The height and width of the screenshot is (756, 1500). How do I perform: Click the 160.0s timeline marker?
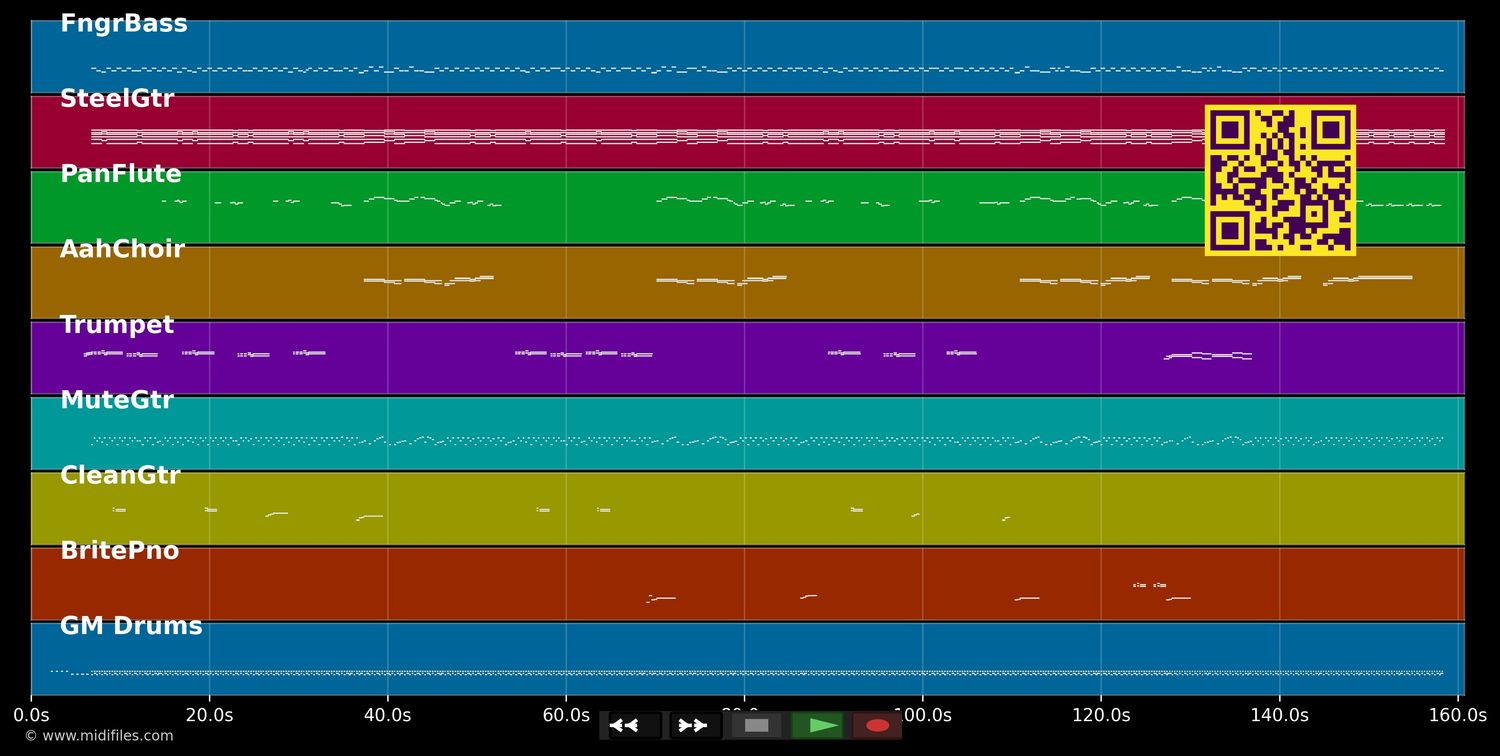1459,714
